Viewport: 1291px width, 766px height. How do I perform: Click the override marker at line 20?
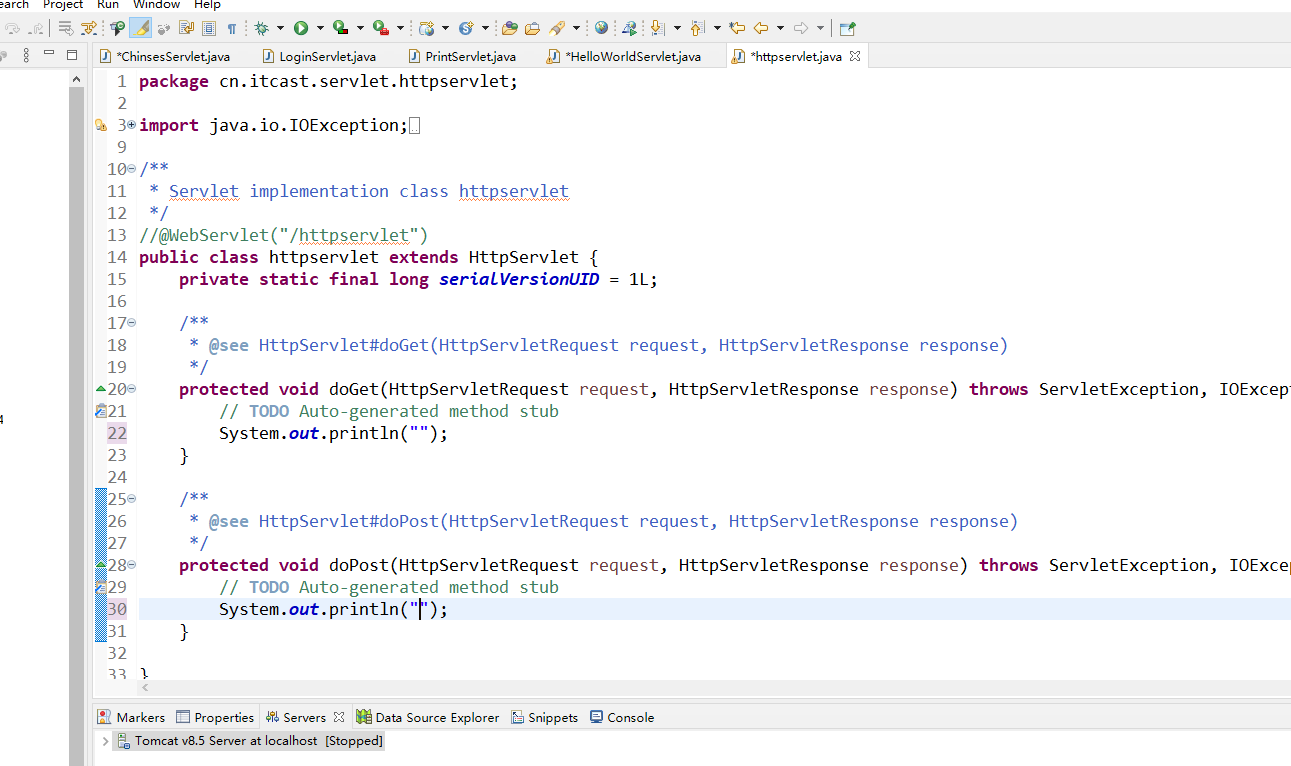click(100, 388)
